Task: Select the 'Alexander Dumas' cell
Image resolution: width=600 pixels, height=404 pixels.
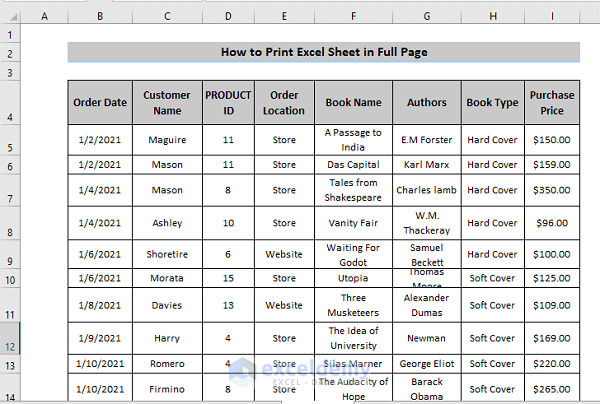Action: 427,305
